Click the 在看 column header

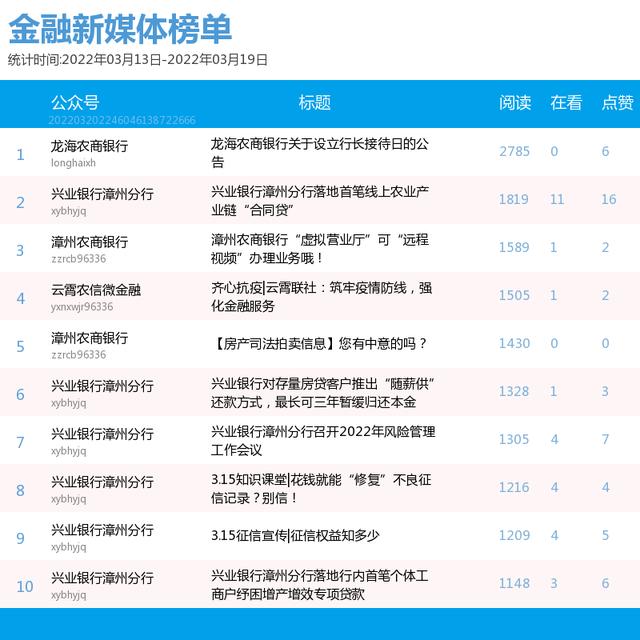tap(566, 102)
